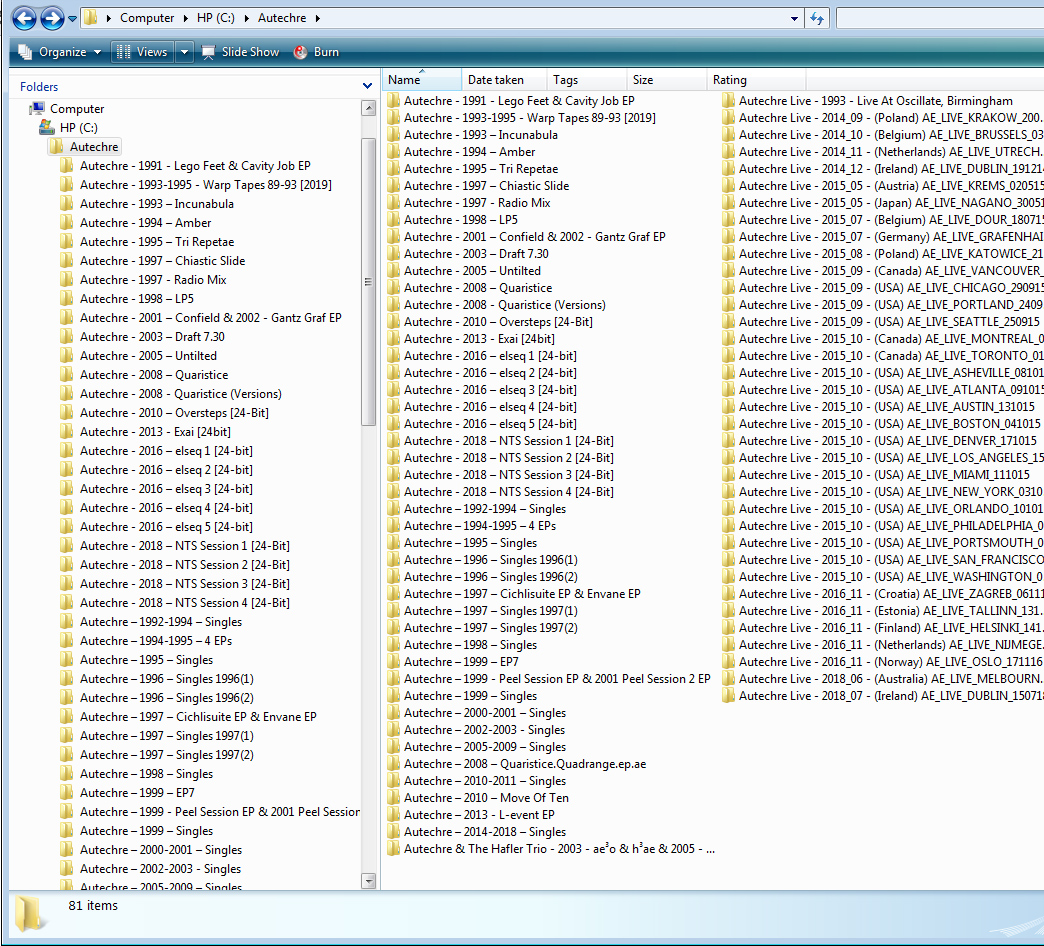The image size is (1044, 946).
Task: Select AE_LIVE_AUSTIN_131015 folder
Action: point(879,406)
